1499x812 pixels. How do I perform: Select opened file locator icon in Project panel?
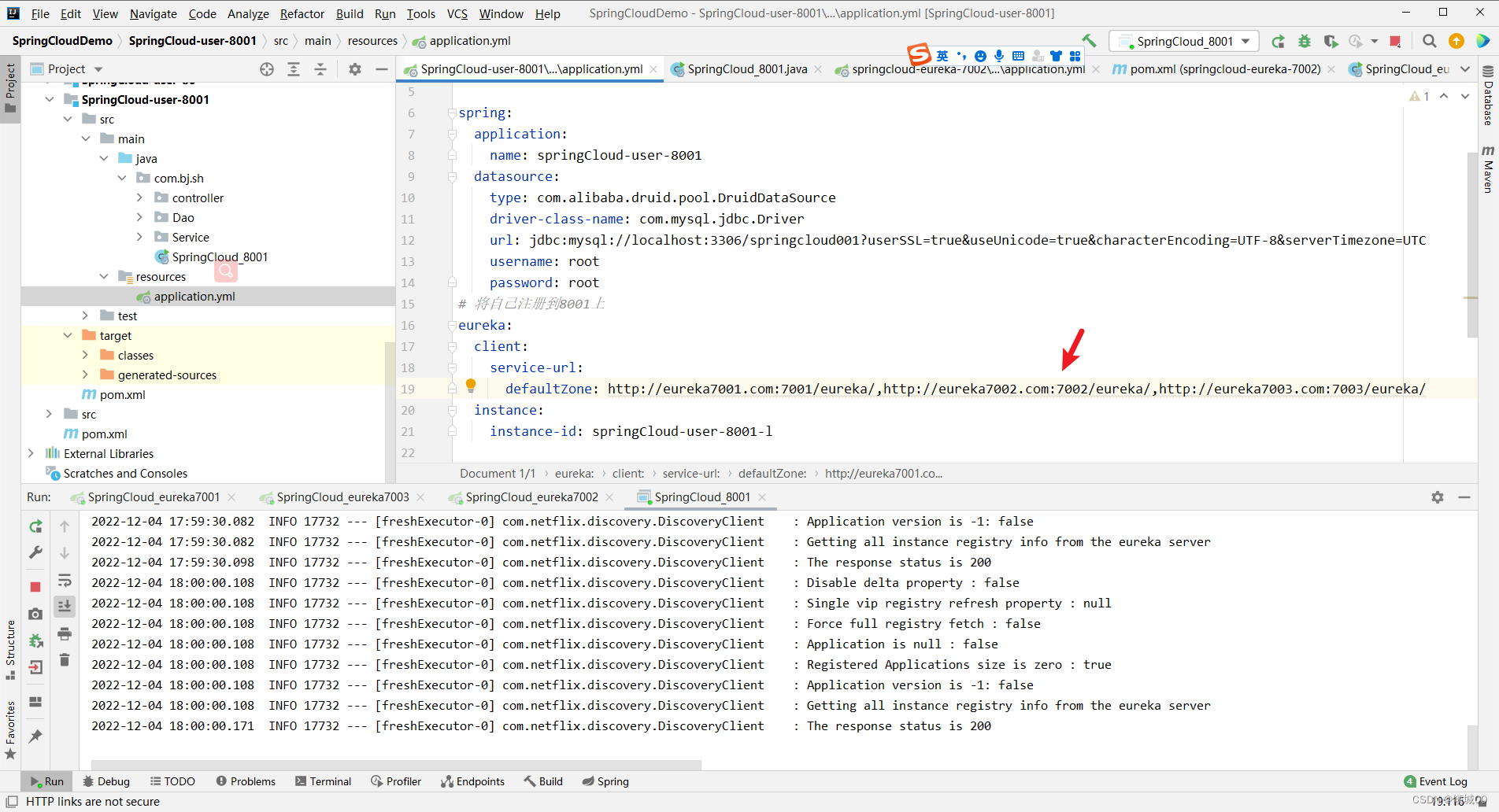tap(267, 69)
